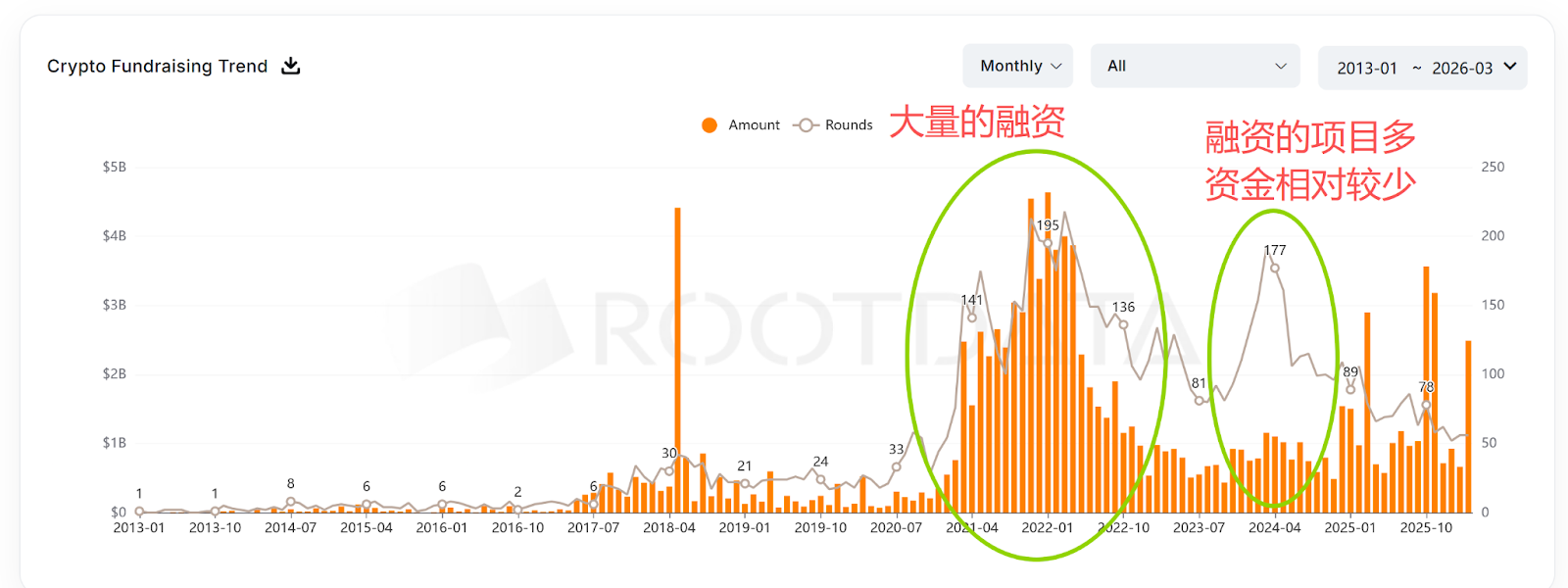Select the 2026-03 end date field
The image size is (1568, 588).
coord(1461,68)
